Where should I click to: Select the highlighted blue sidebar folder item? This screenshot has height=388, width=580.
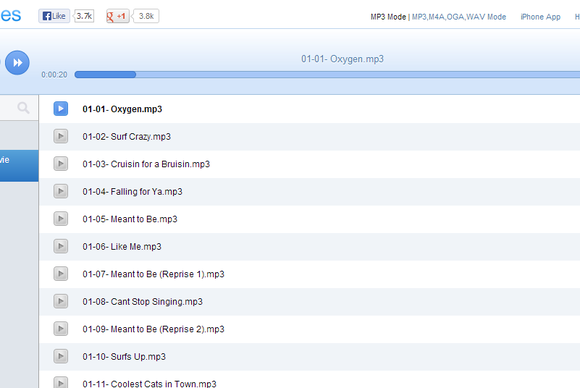coord(19,166)
